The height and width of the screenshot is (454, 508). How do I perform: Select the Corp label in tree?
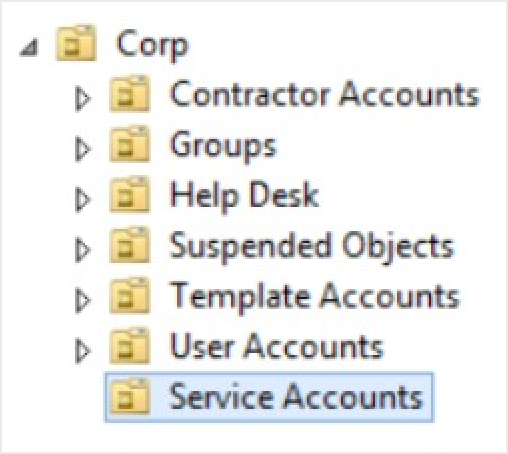point(152,45)
